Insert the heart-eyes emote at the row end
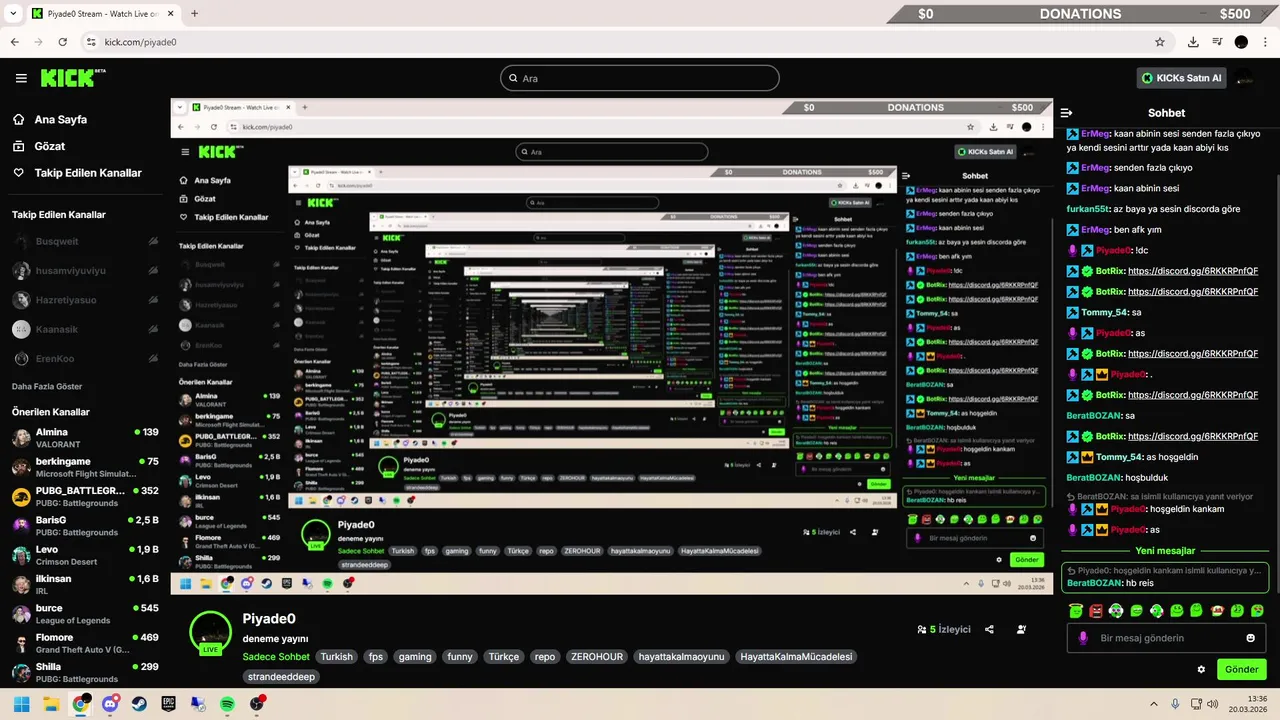The width and height of the screenshot is (1280, 720). point(1257,611)
